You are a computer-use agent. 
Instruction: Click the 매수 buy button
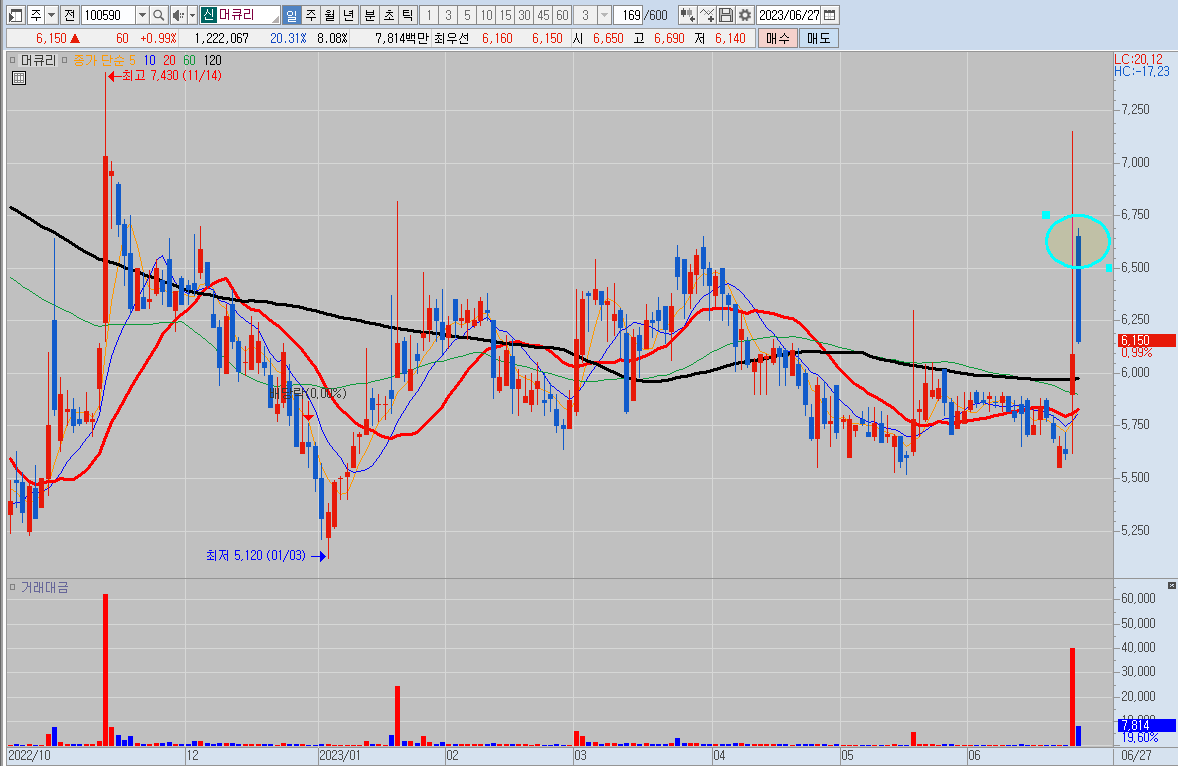[777, 38]
